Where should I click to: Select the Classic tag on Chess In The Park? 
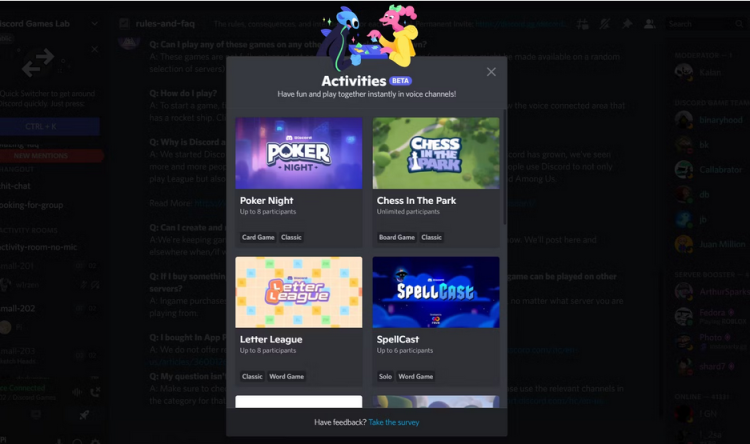[431, 237]
